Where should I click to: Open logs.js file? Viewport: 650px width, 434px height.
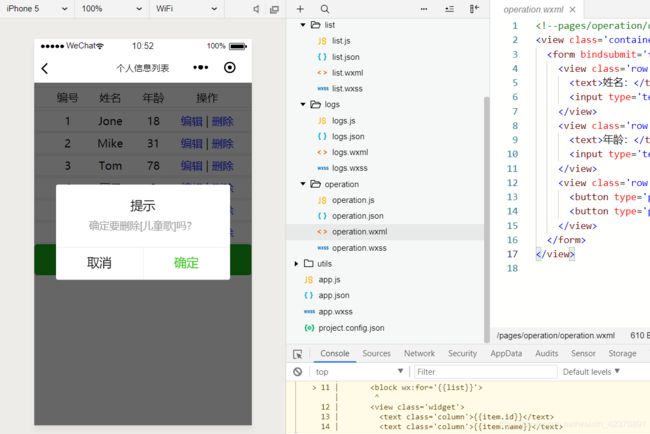click(343, 121)
